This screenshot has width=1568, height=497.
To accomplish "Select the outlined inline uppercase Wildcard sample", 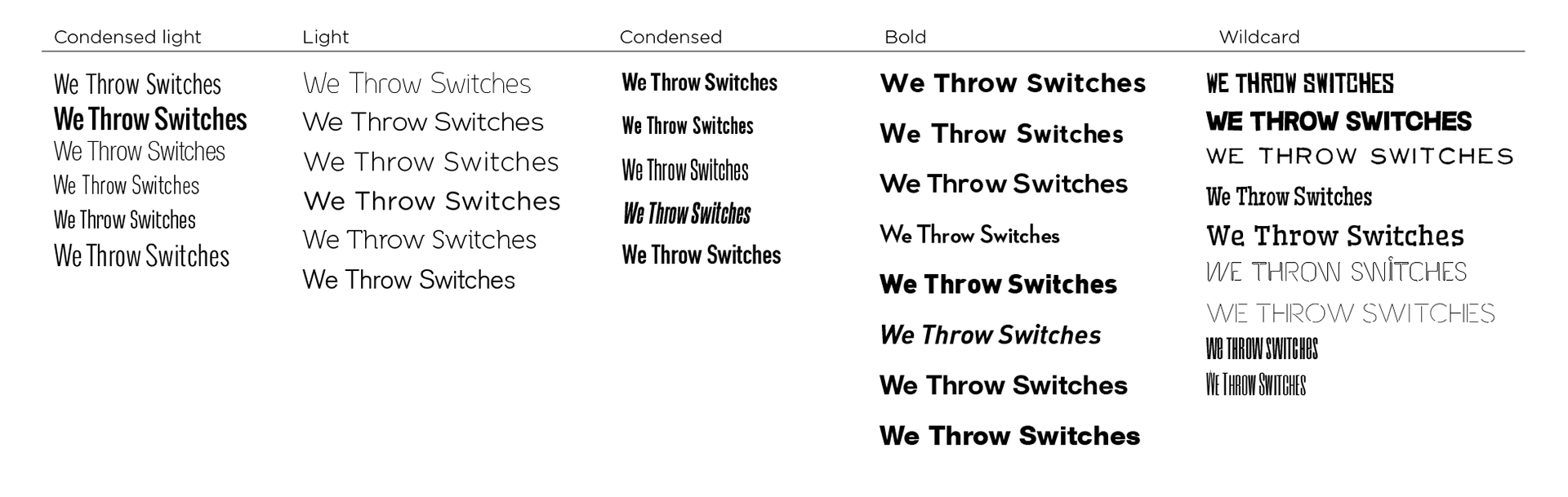I will pyautogui.click(x=1336, y=271).
